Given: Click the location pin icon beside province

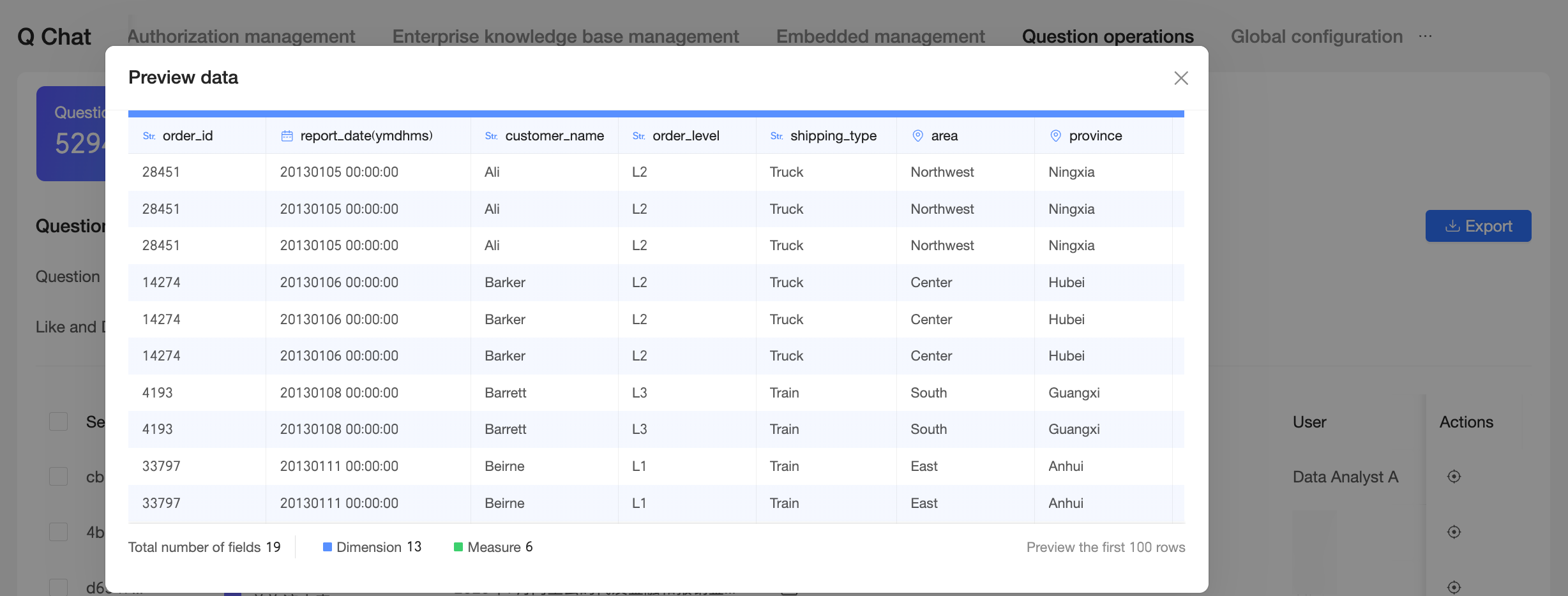Looking at the screenshot, I should pyautogui.click(x=1055, y=136).
